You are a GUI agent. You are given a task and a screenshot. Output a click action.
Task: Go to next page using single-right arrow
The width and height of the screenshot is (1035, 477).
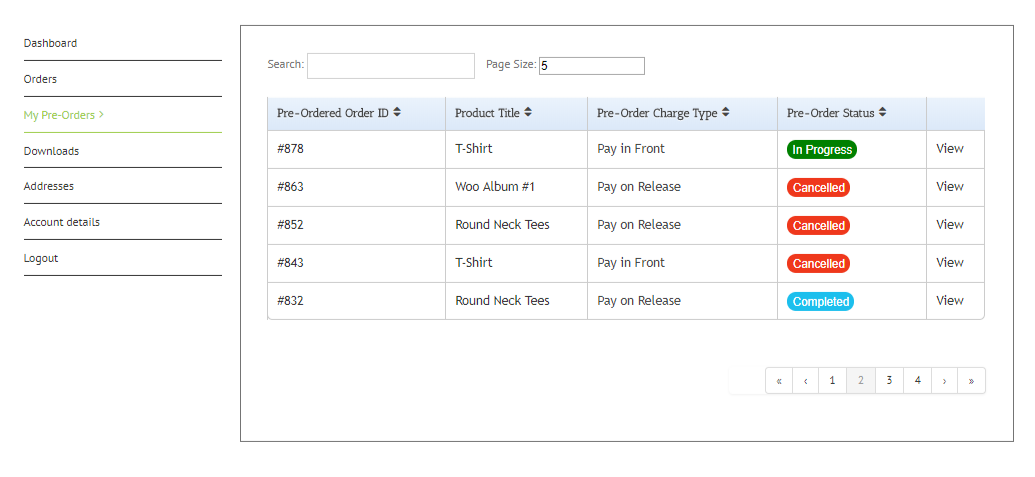pos(944,381)
